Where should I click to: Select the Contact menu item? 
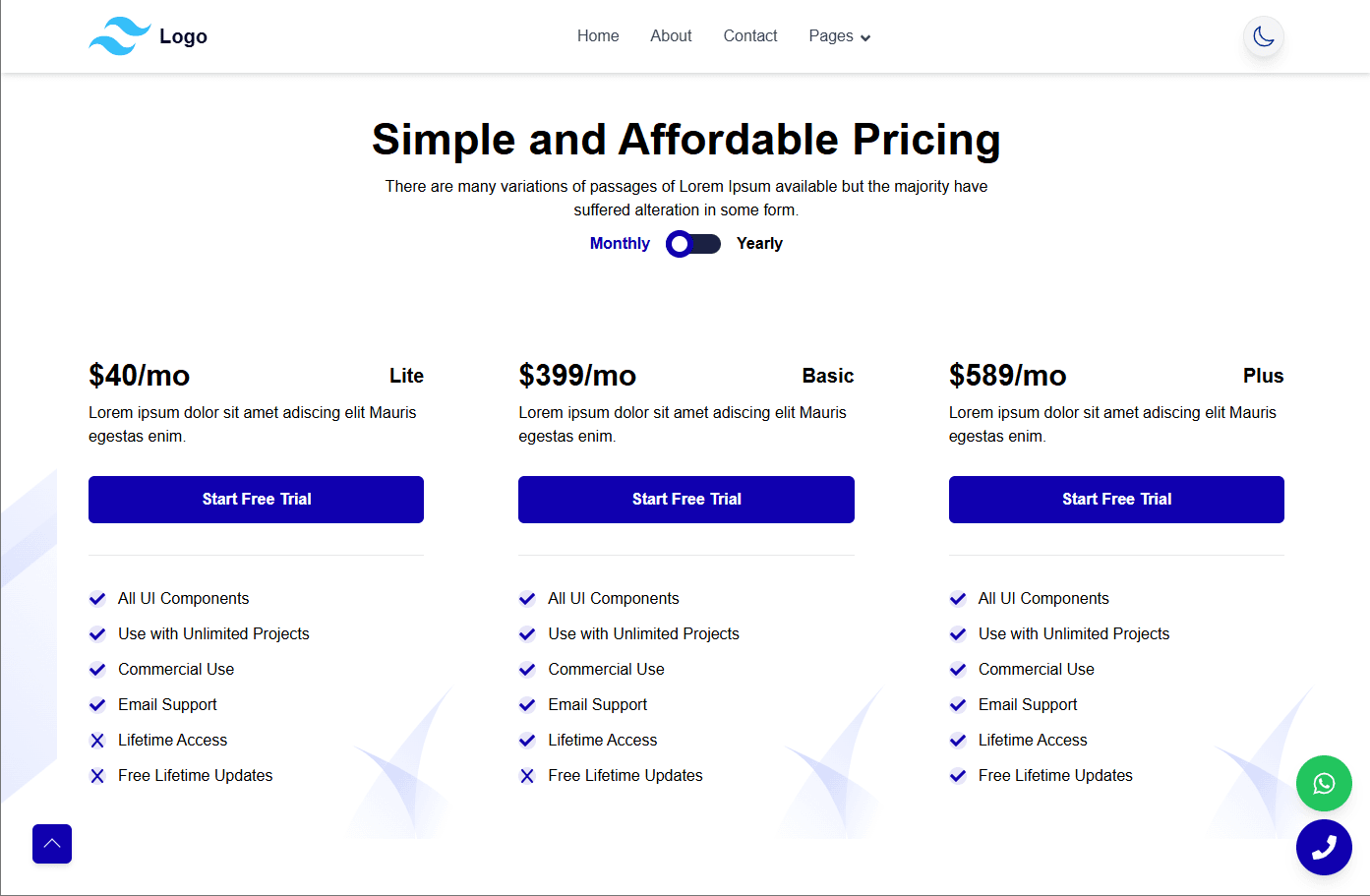(749, 35)
